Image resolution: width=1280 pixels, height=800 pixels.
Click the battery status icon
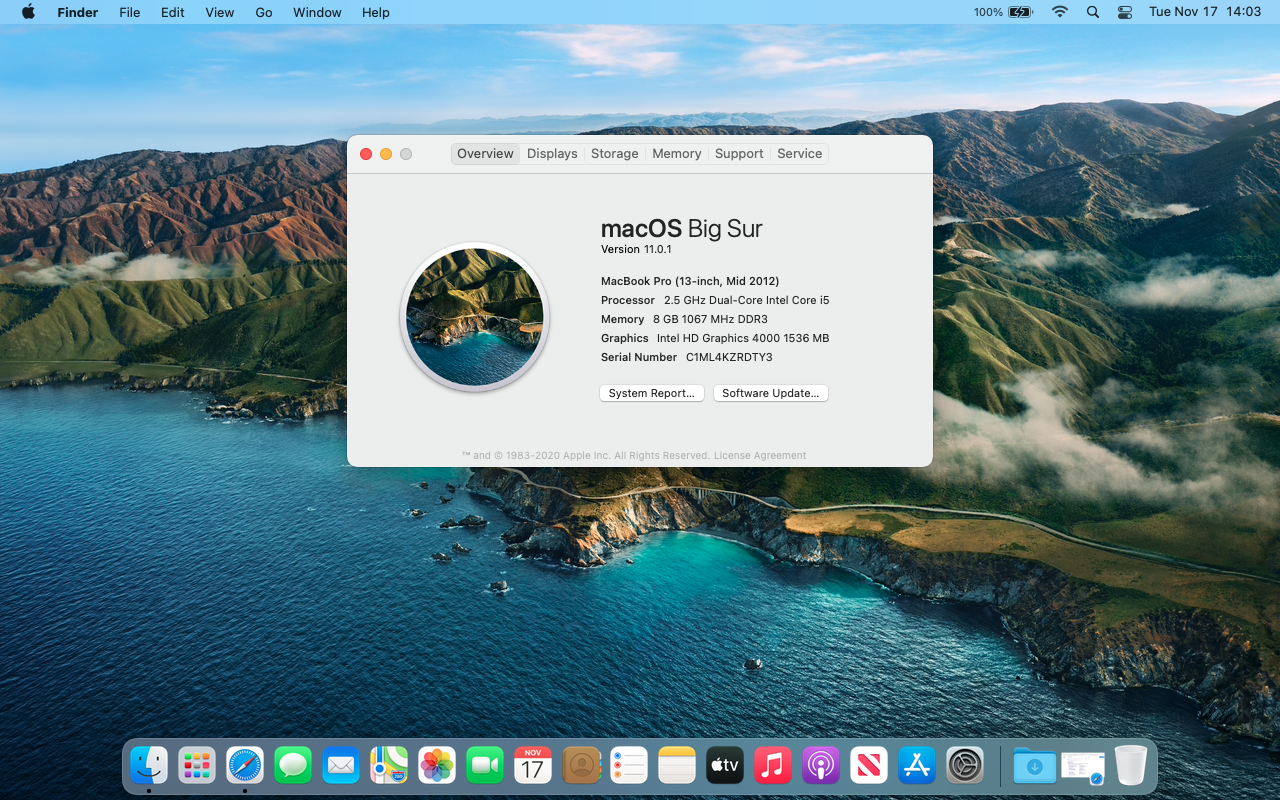1020,12
